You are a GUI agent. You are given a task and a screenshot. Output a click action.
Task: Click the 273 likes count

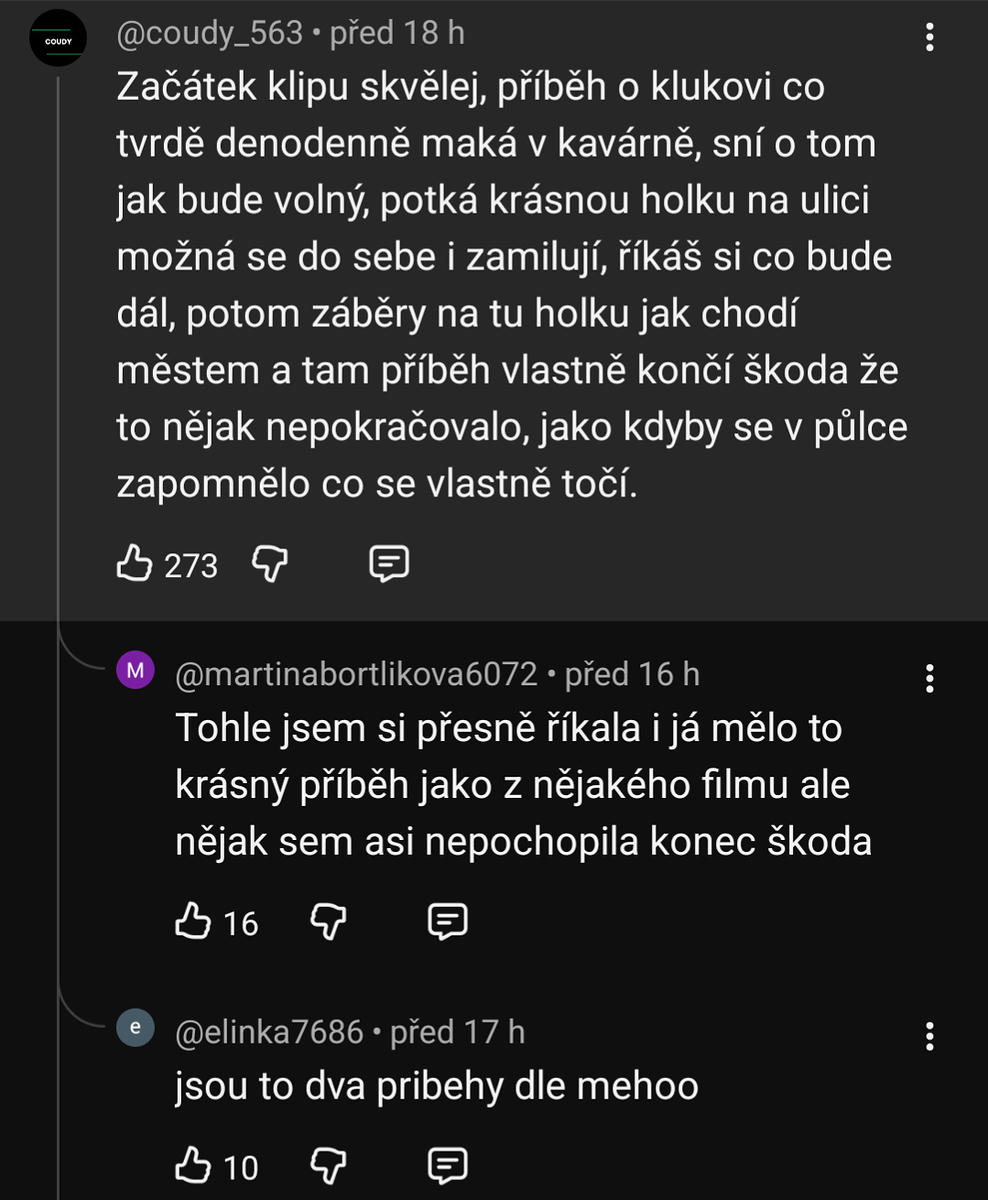tap(191, 566)
